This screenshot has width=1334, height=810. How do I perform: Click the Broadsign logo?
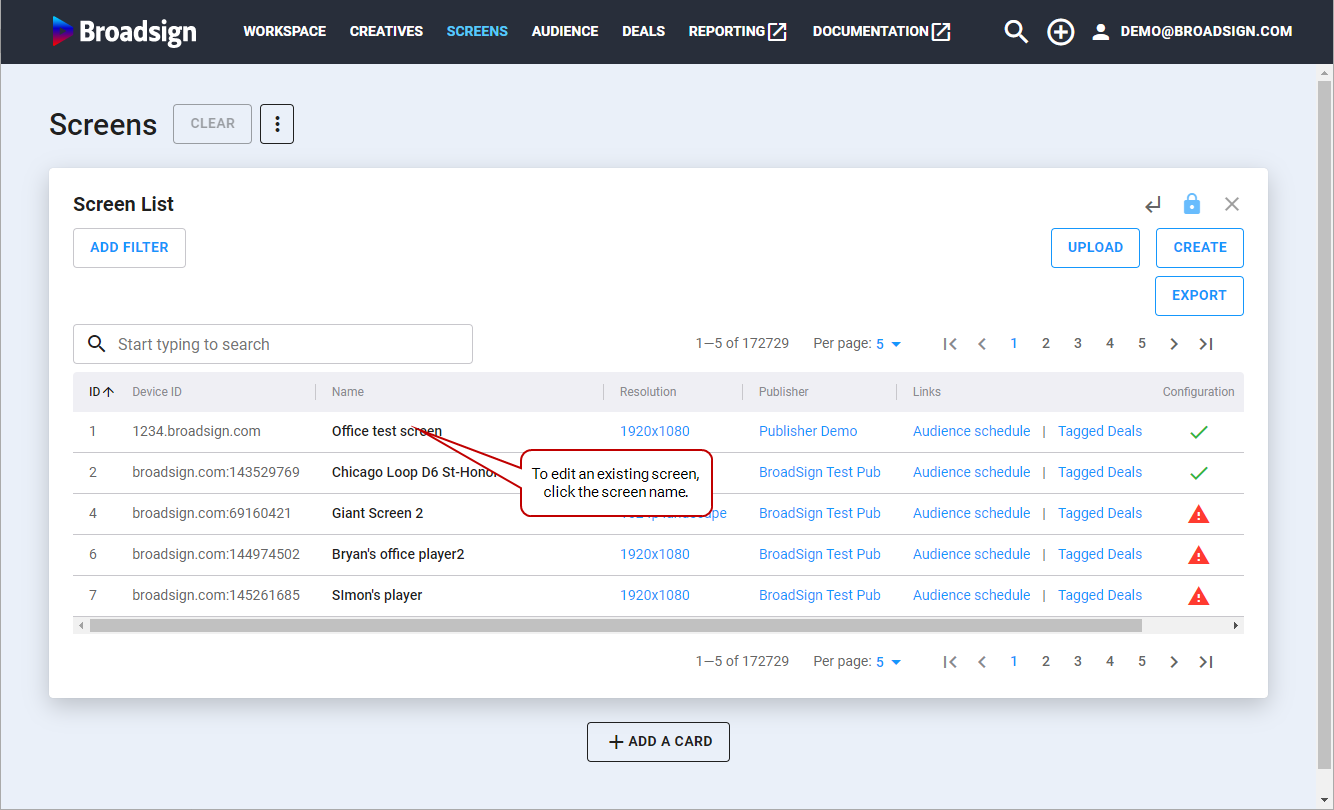pos(124,32)
